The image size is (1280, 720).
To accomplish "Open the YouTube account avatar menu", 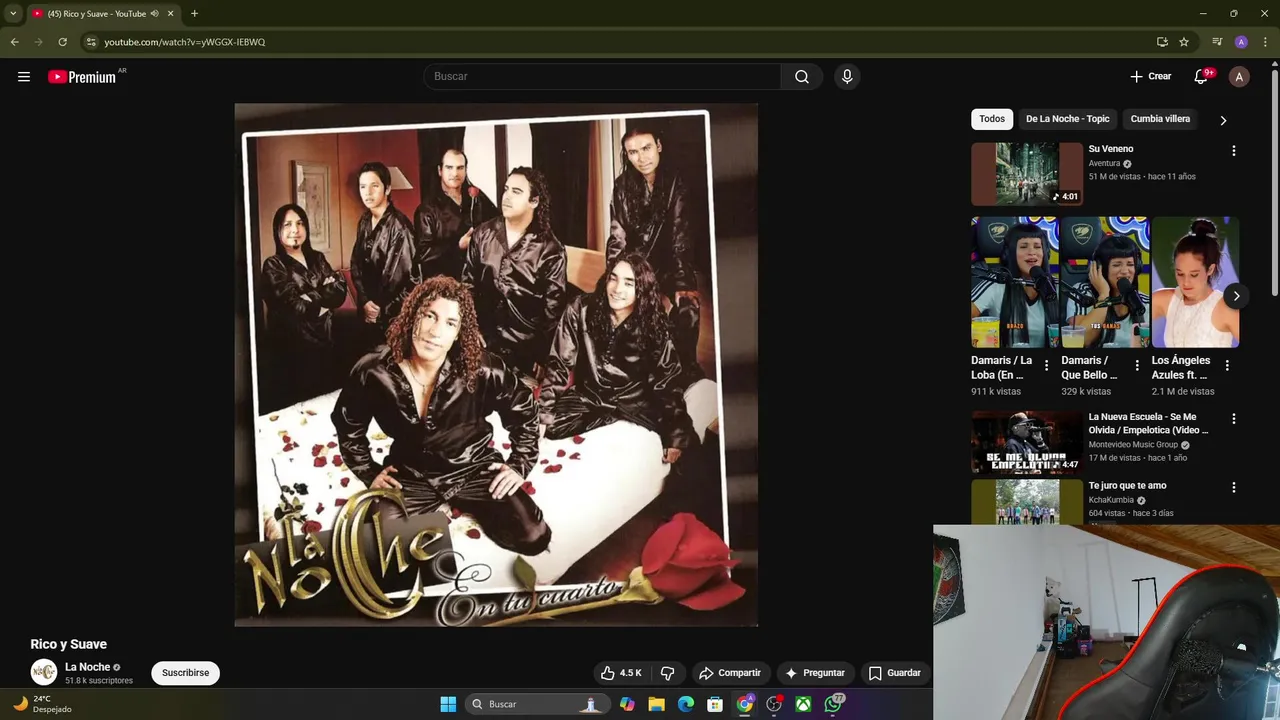I will 1239,77.
